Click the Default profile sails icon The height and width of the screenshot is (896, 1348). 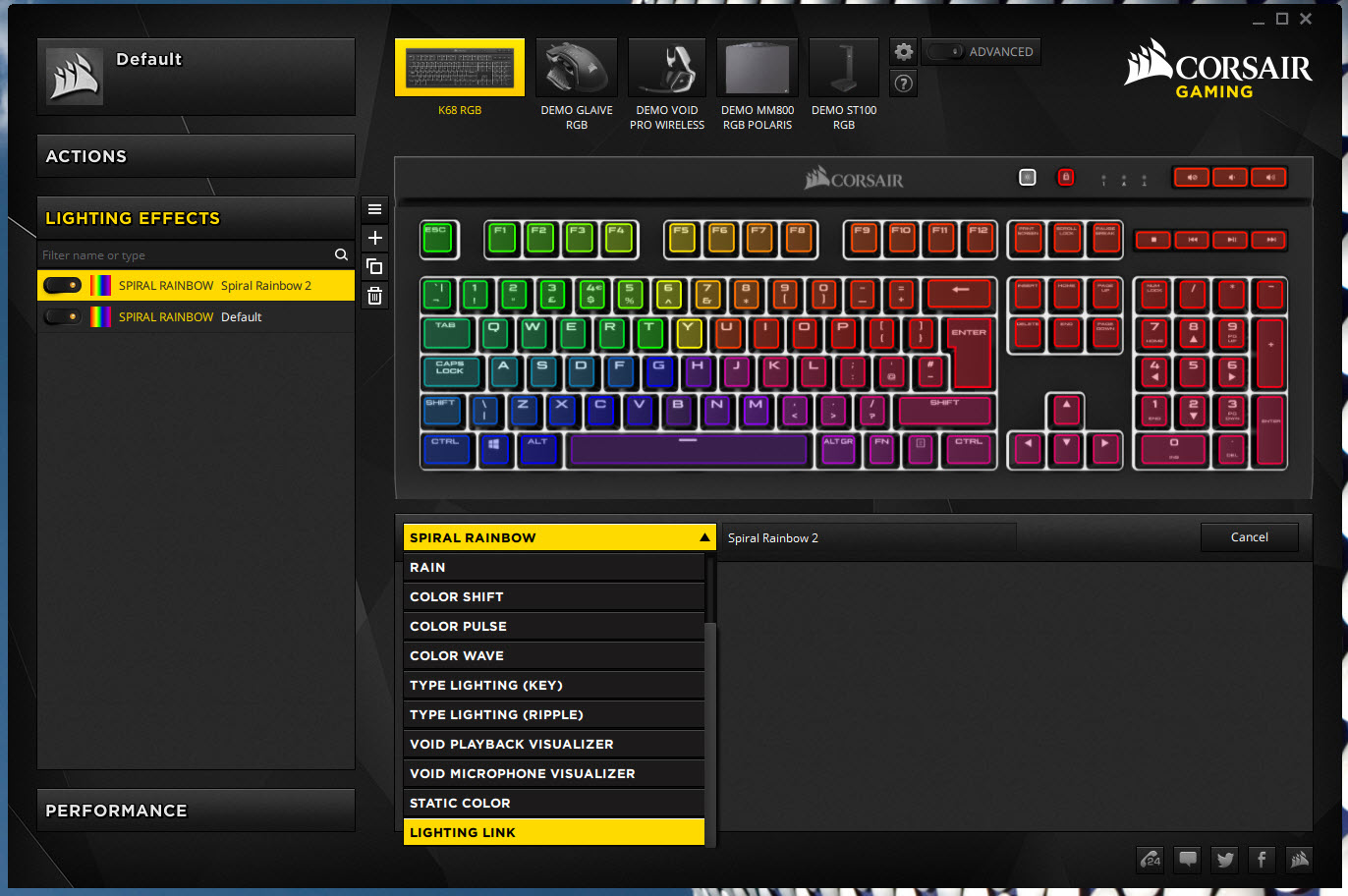coord(74,77)
